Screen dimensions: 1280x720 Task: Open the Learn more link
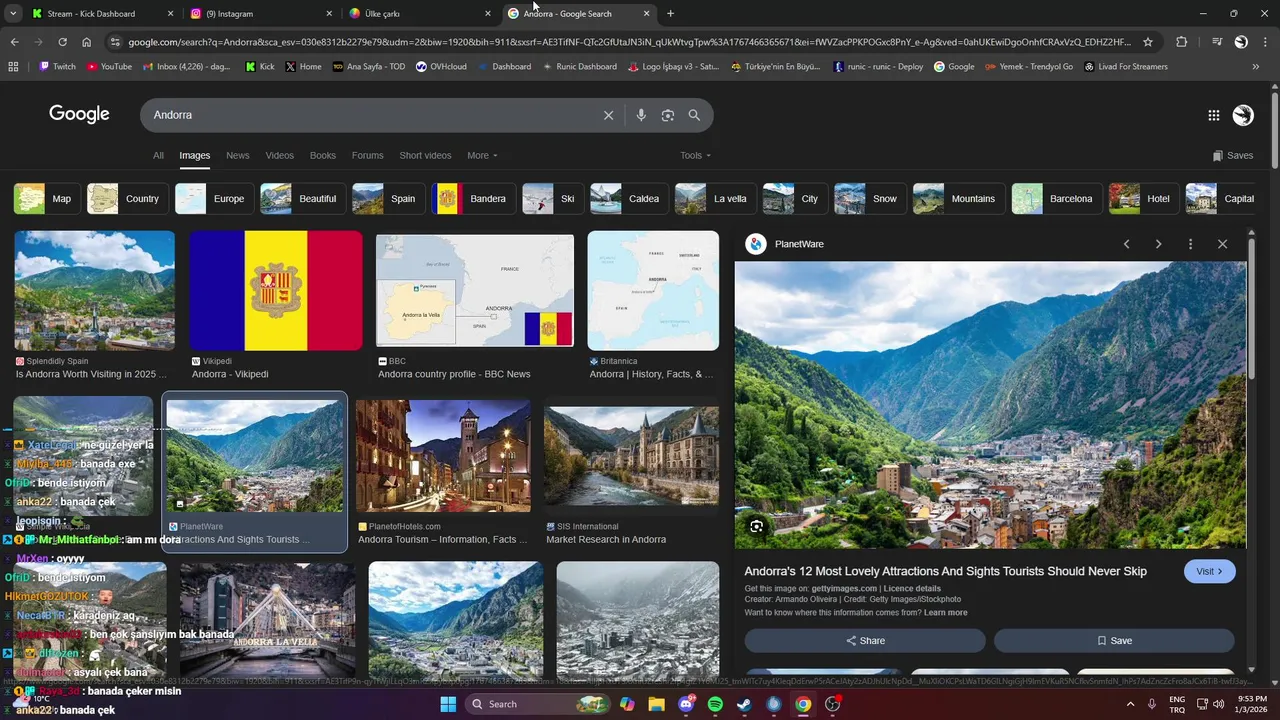click(x=945, y=612)
